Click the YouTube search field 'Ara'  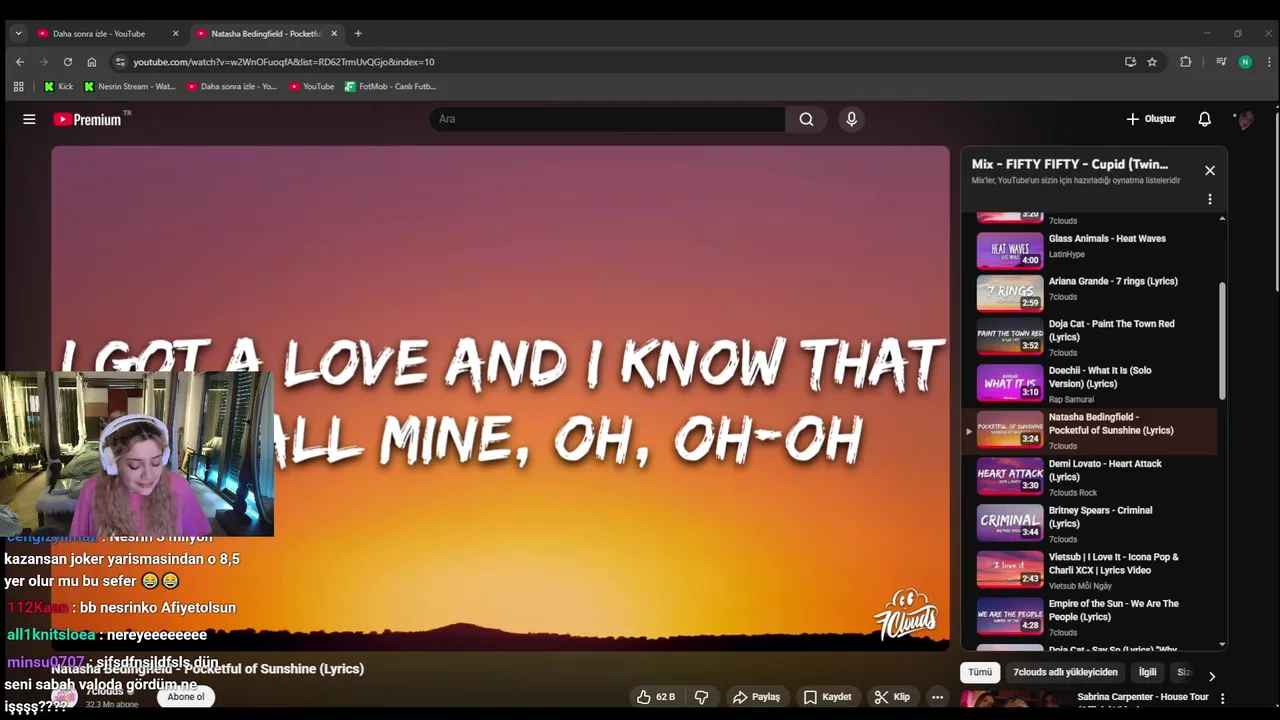tap(607, 119)
